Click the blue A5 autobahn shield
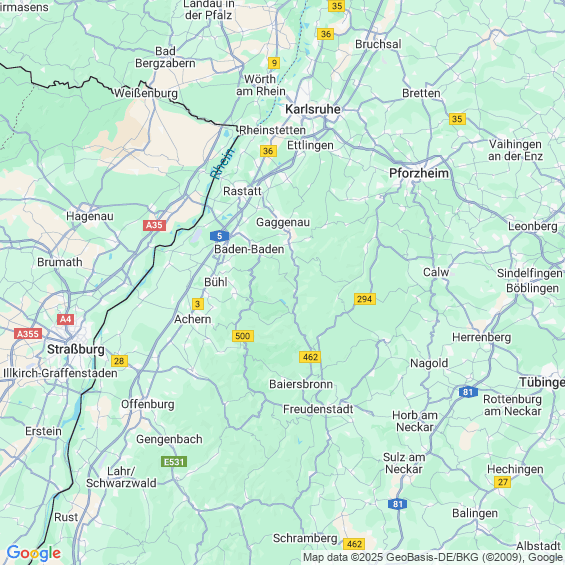This screenshot has height=565, width=565. [x=219, y=236]
